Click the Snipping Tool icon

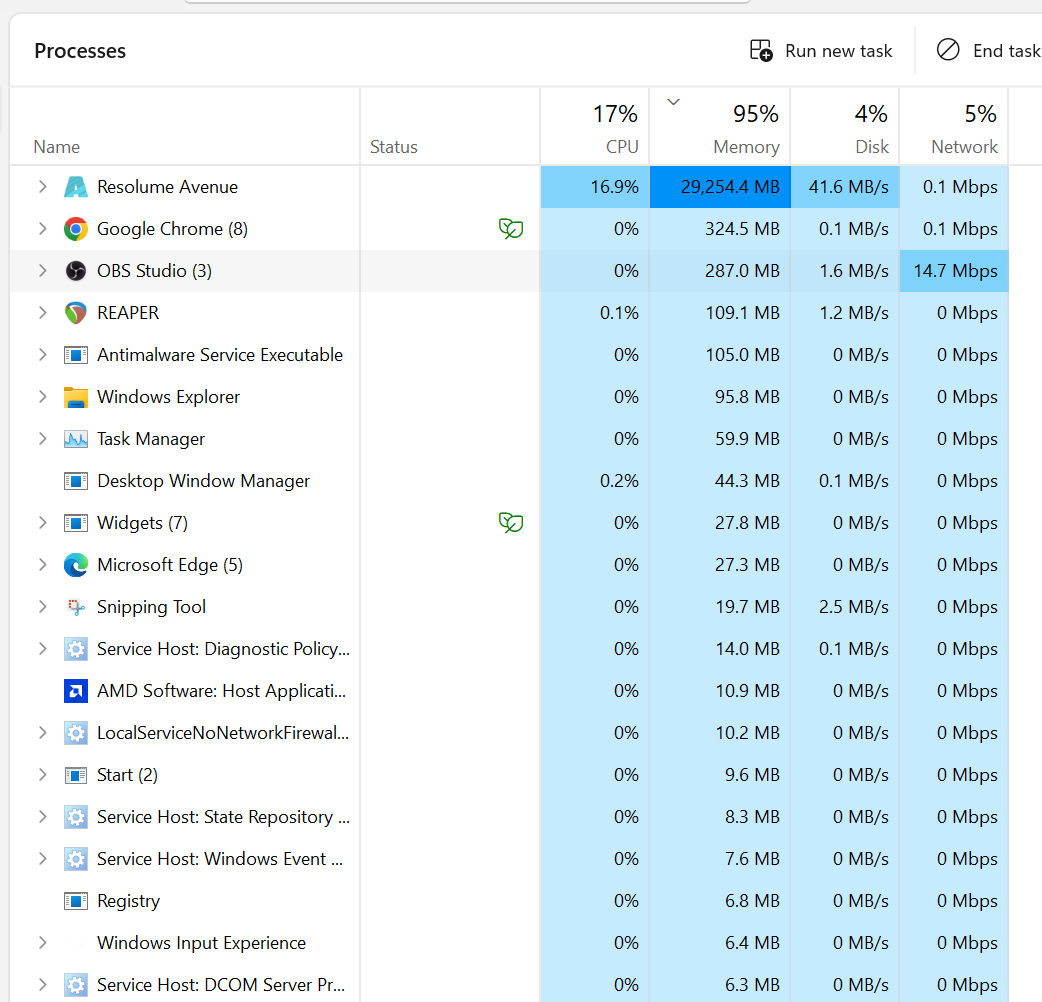pos(76,607)
